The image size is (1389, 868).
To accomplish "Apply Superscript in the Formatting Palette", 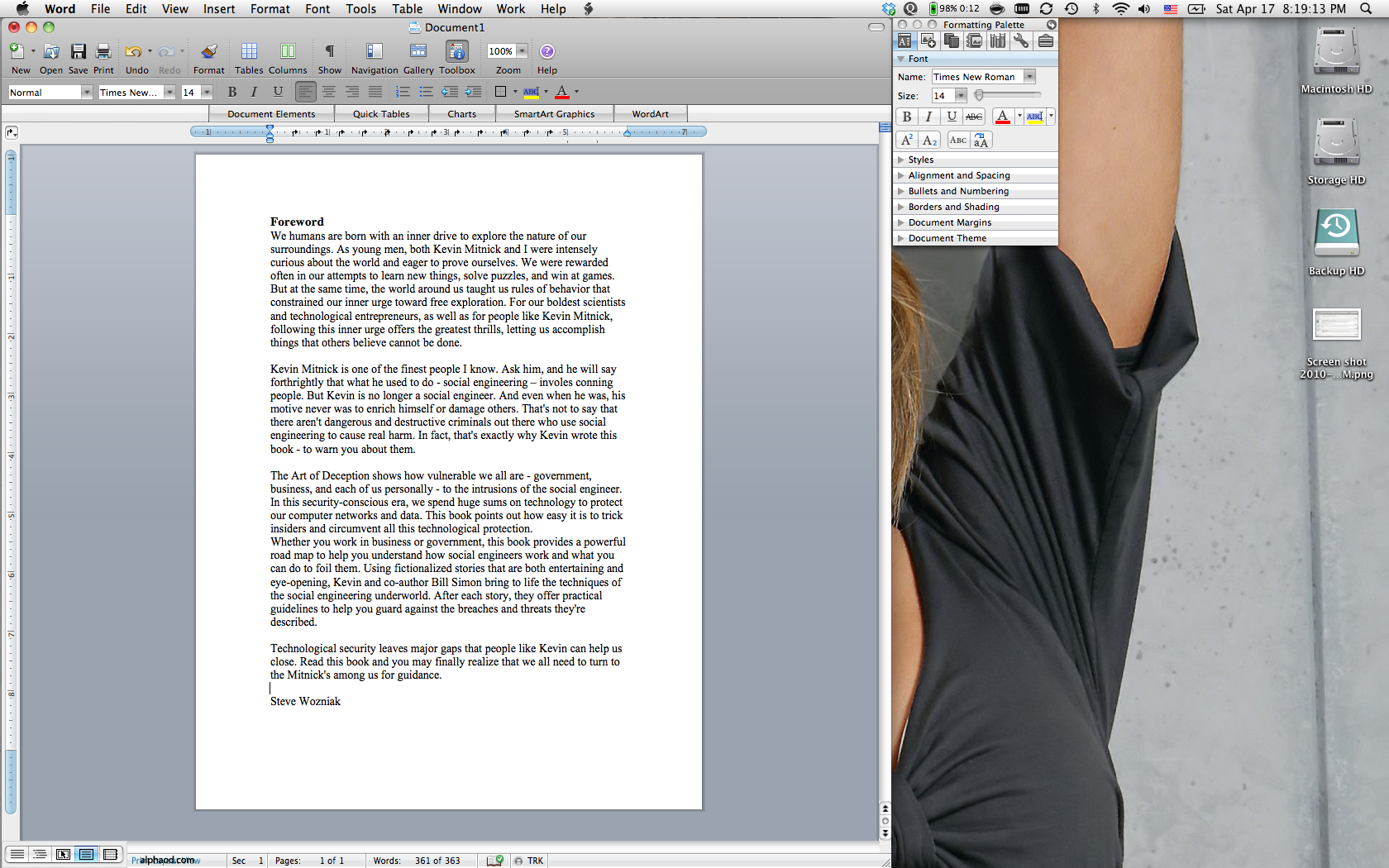I will click(x=907, y=141).
